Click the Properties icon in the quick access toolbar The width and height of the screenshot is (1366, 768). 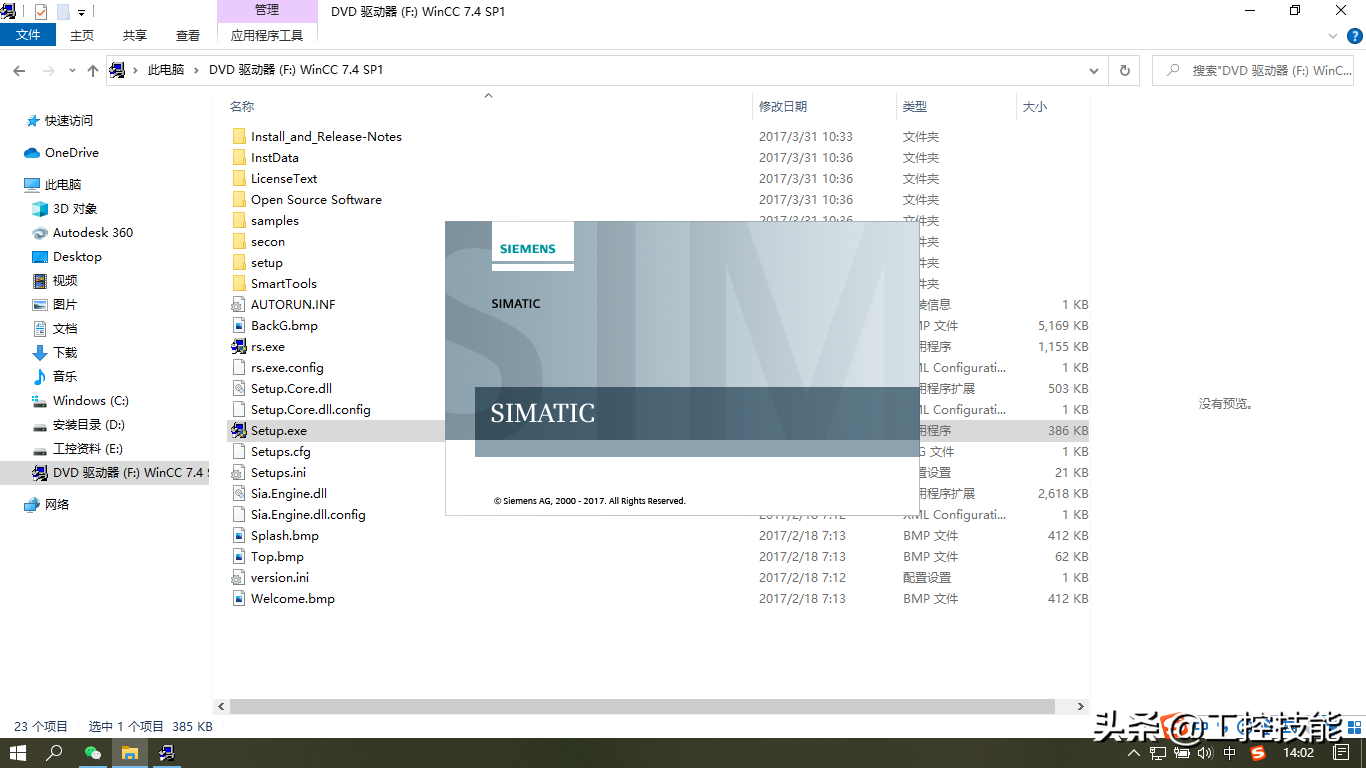41,12
